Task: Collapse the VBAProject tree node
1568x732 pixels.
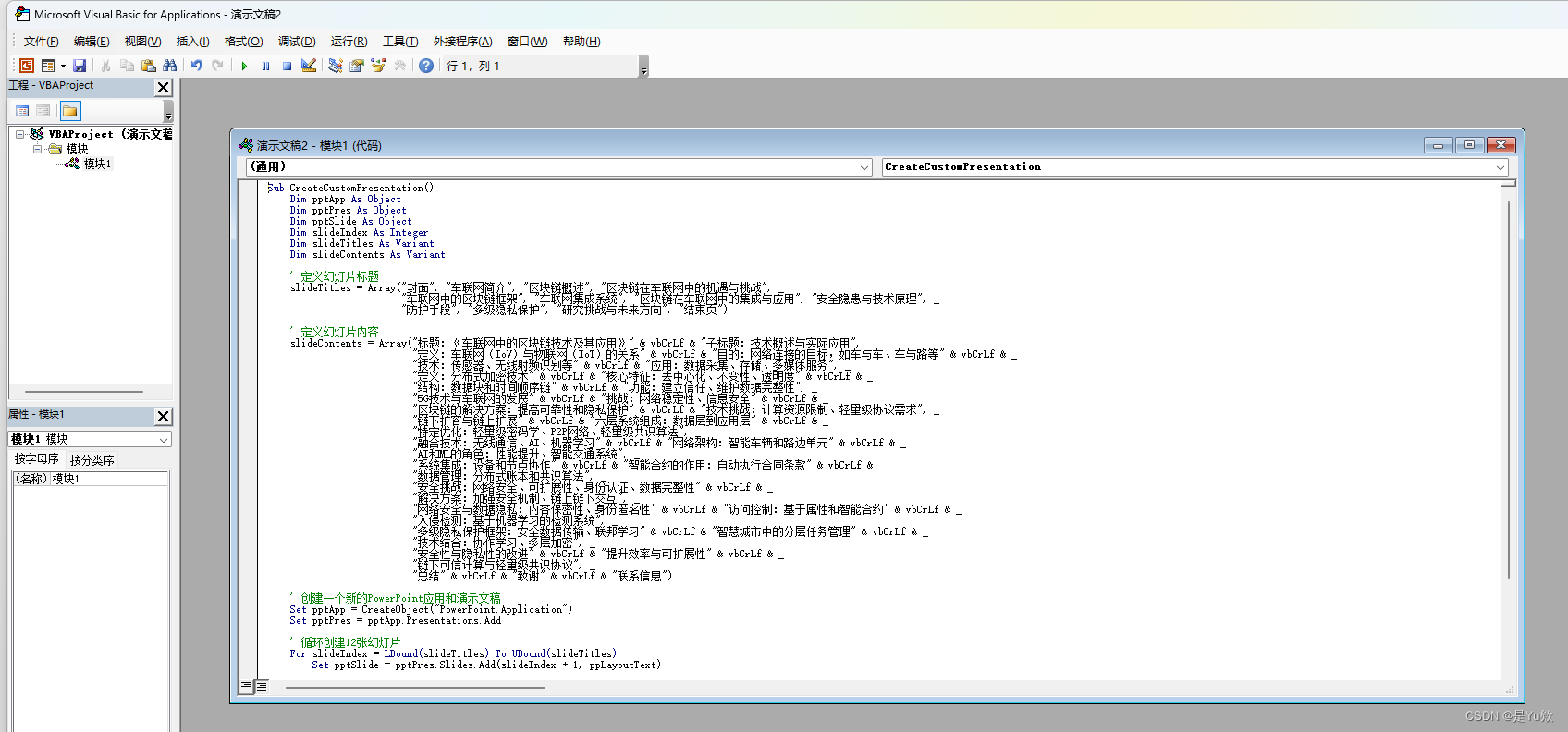Action: click(x=20, y=134)
